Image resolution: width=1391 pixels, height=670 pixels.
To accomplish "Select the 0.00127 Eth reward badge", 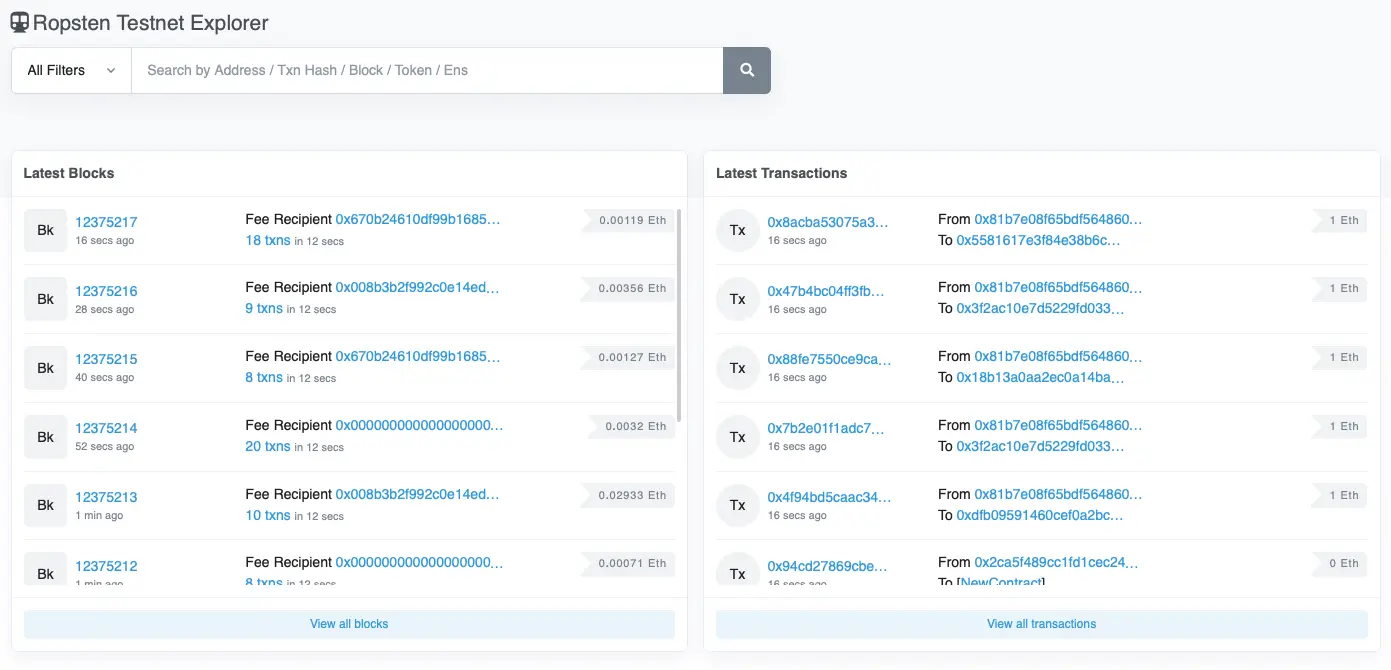I will [x=628, y=357].
